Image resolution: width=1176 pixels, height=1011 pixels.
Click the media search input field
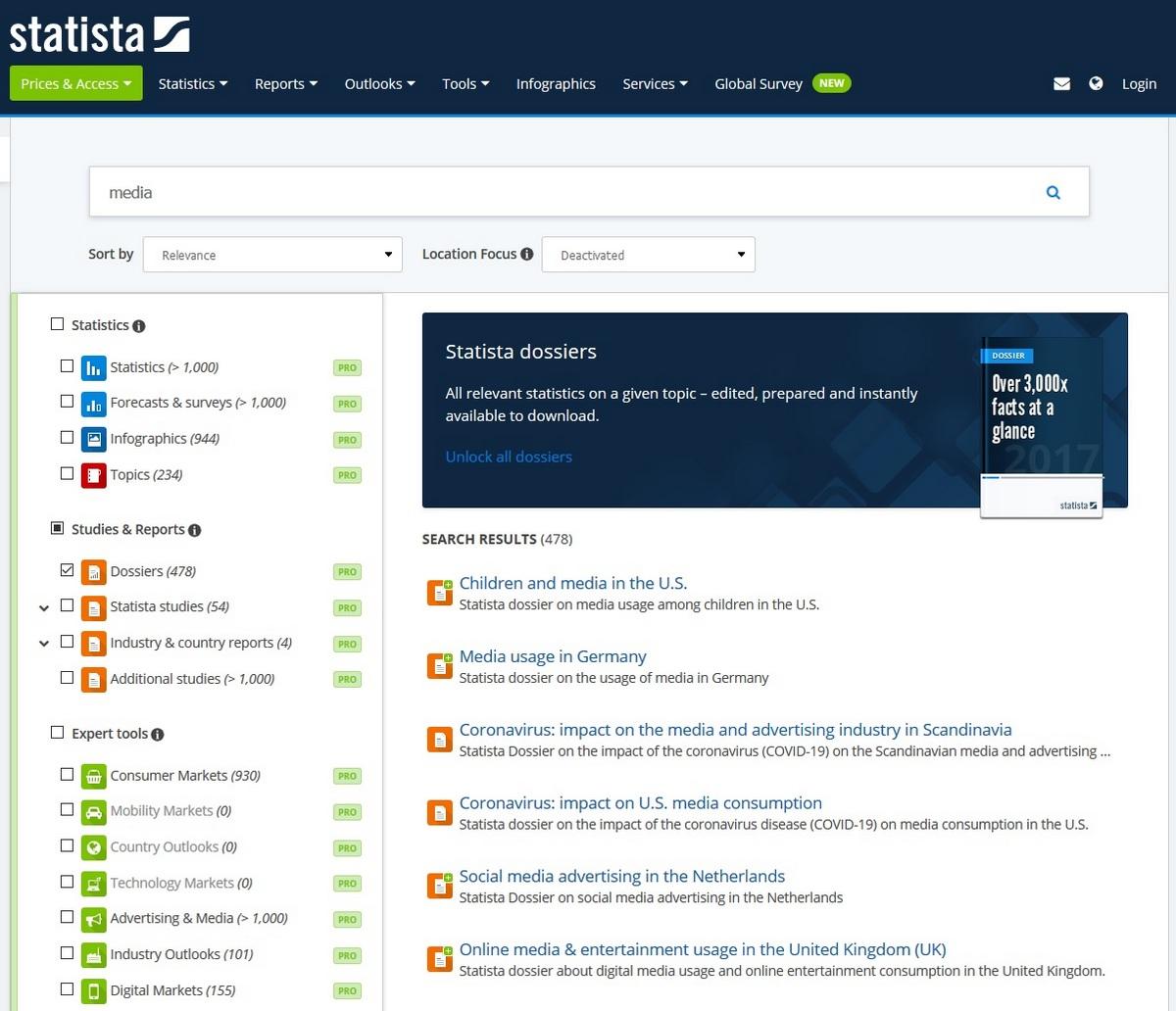pos(589,192)
